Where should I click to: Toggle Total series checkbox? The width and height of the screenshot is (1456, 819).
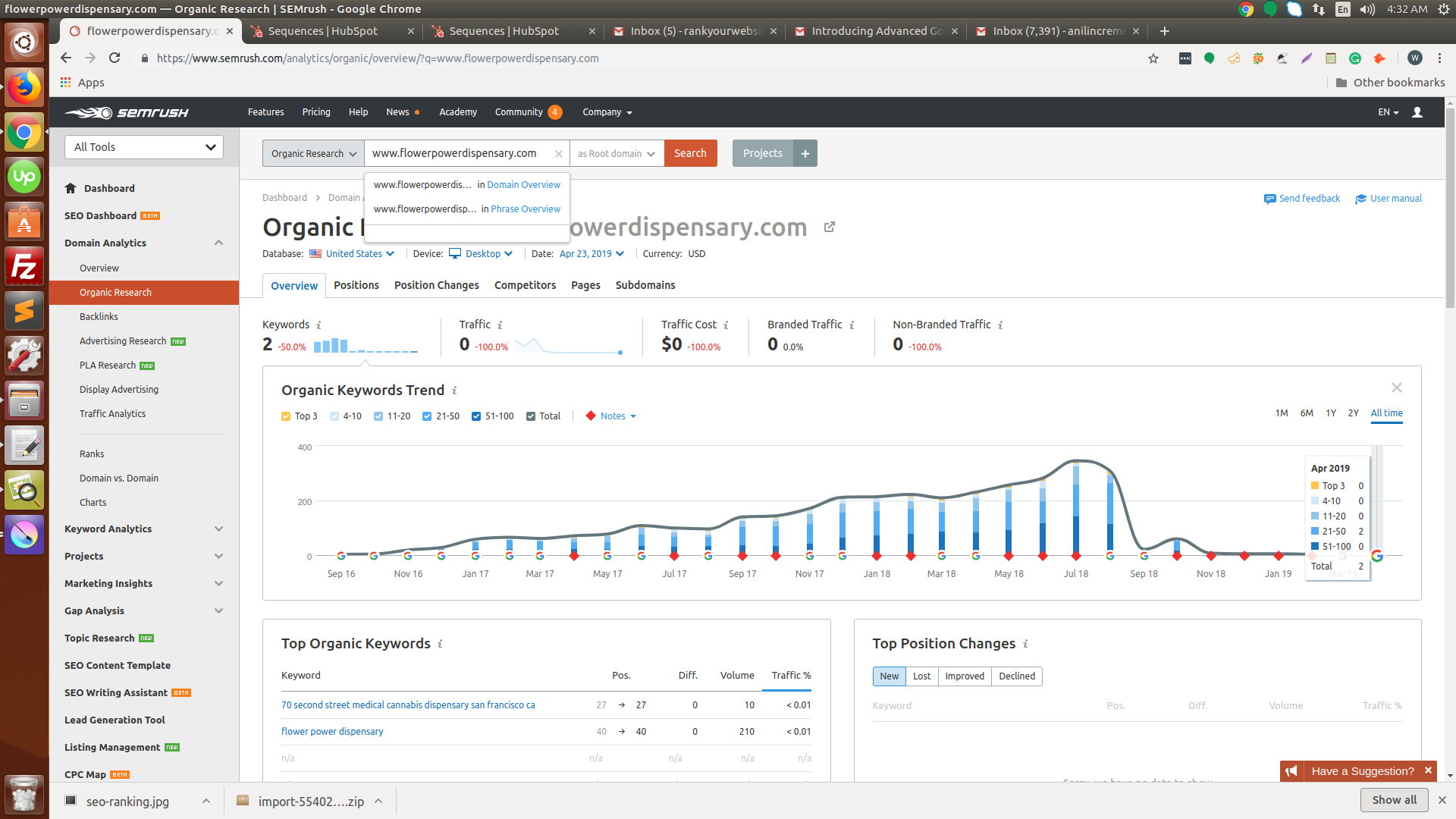point(531,416)
